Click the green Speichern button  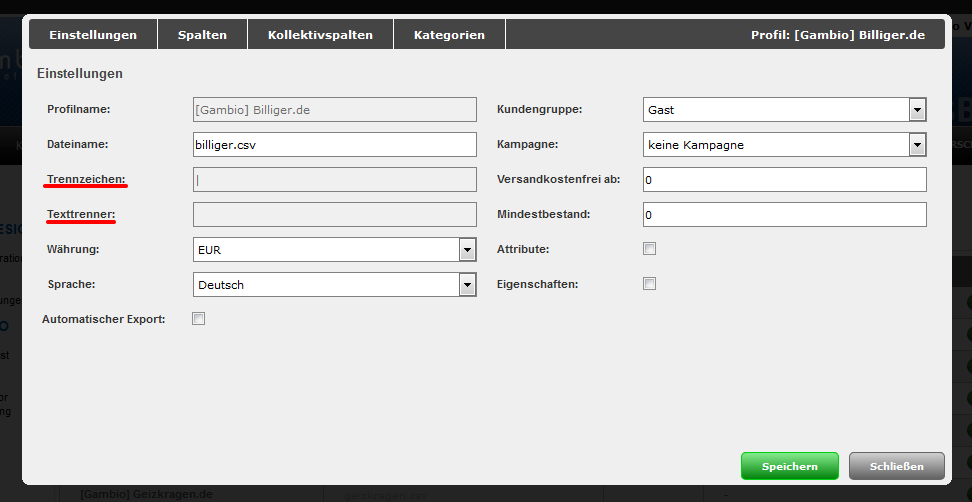(790, 466)
